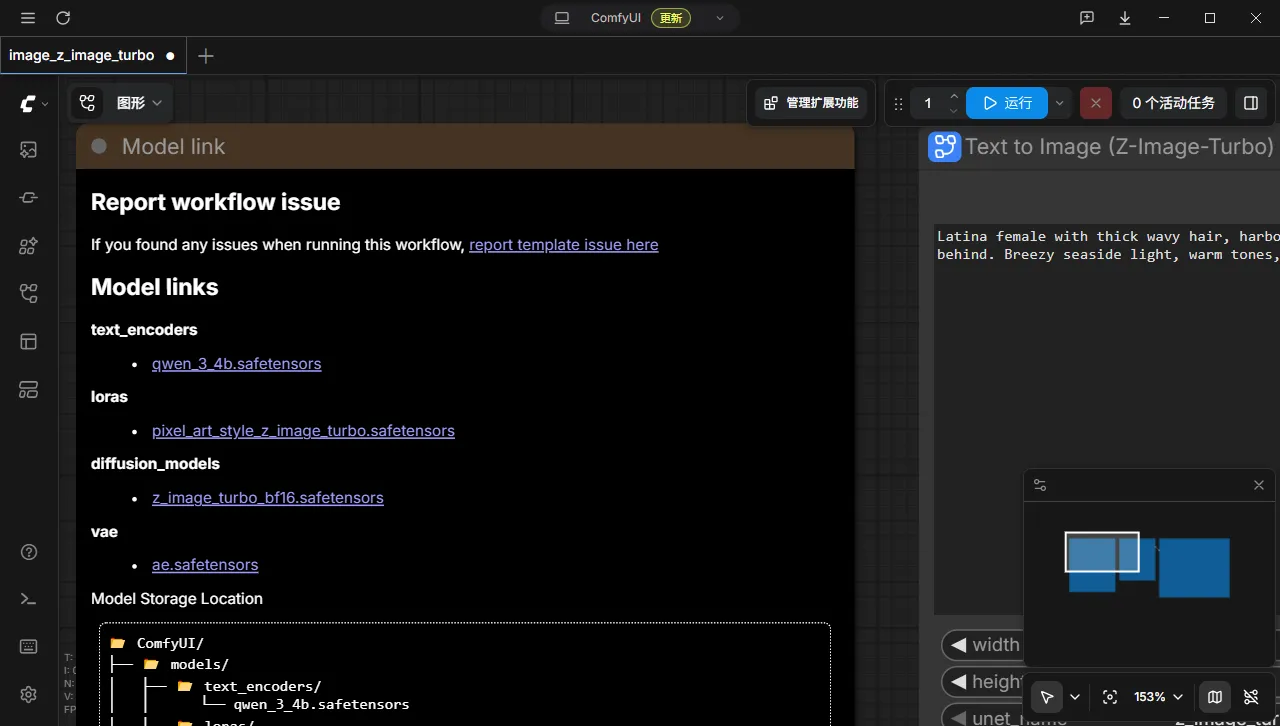Viewport: 1280px width, 726px height.
Task: Open the minimap settings sliders icon
Action: click(1040, 485)
